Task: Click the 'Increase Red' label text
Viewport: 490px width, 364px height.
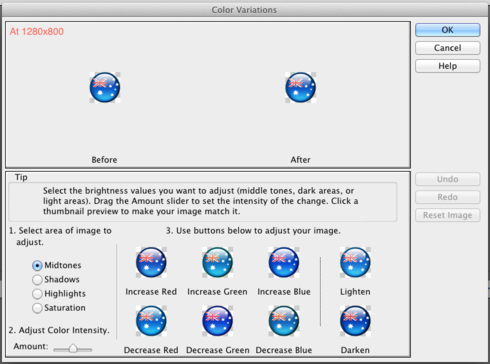Action: tap(151, 292)
